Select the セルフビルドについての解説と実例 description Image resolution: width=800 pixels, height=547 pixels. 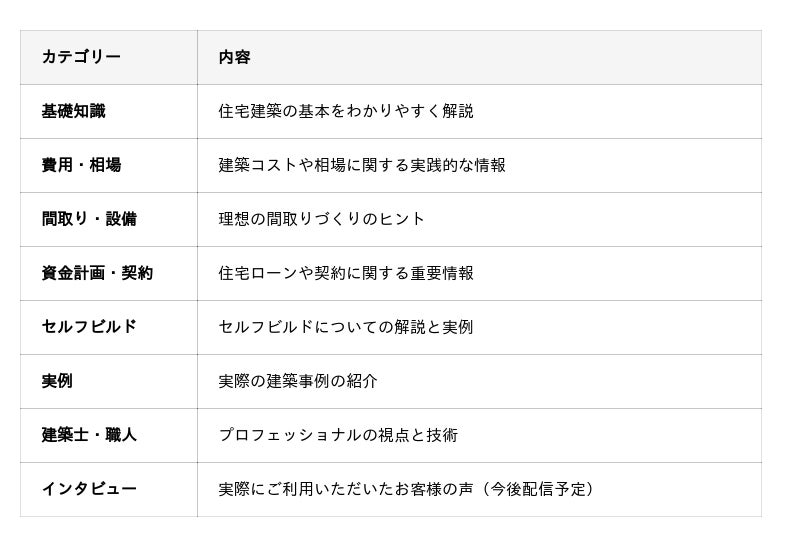click(x=346, y=327)
